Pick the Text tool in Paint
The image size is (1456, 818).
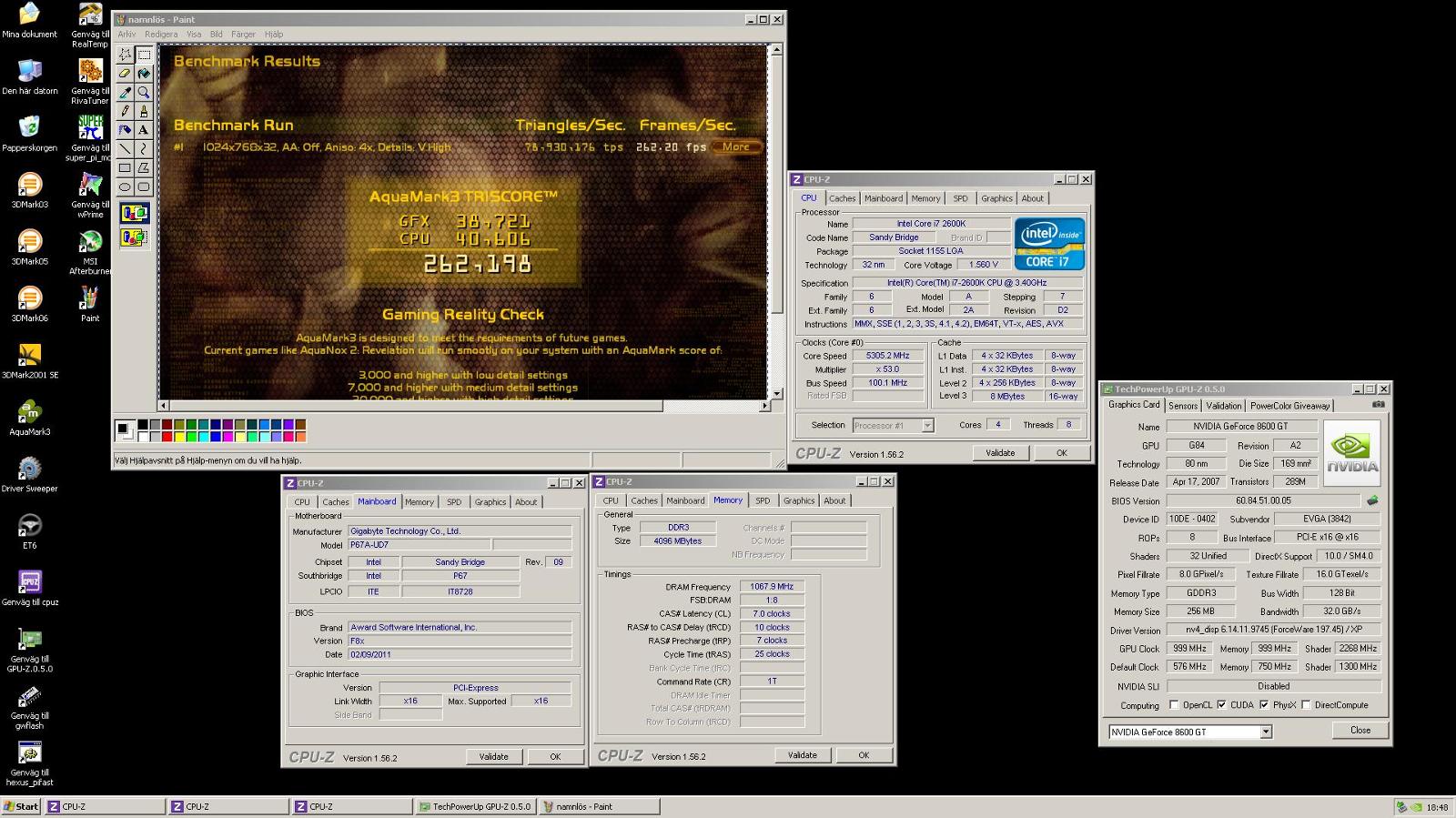coord(144,130)
